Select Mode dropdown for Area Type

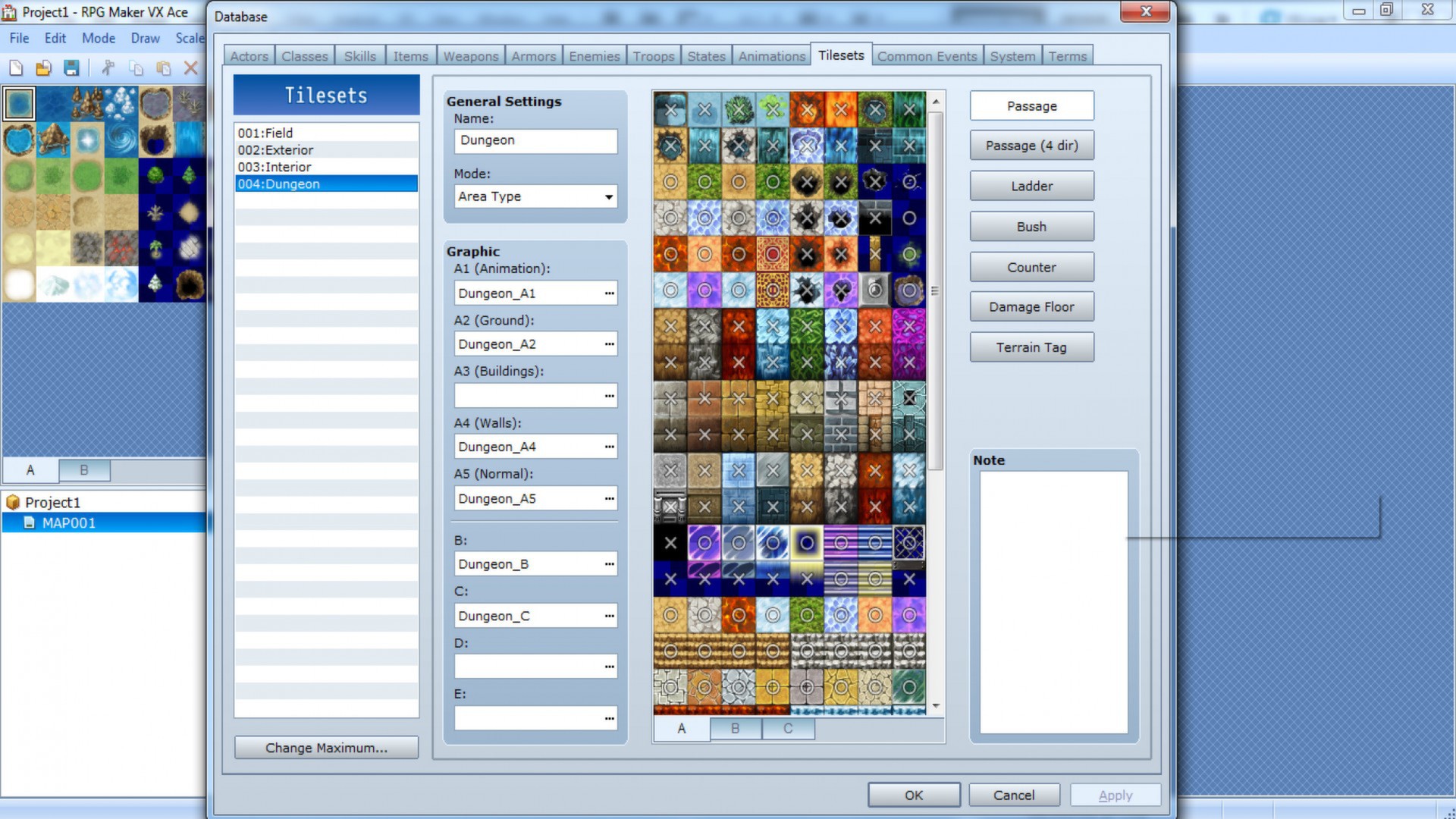click(535, 196)
